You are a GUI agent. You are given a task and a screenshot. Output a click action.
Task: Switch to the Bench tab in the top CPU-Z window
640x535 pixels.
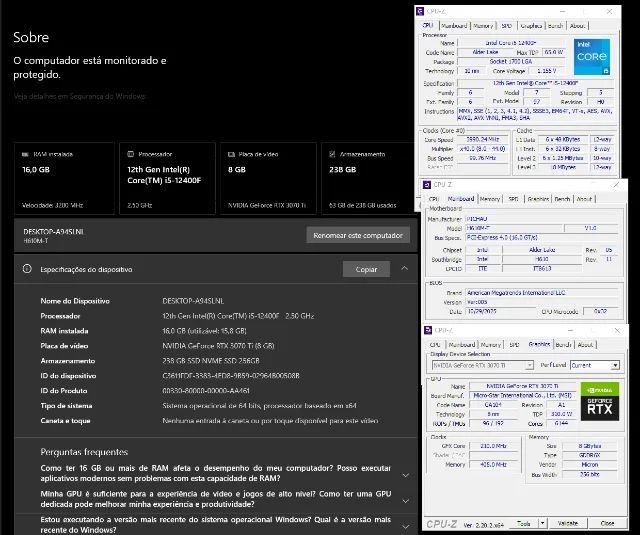click(555, 26)
